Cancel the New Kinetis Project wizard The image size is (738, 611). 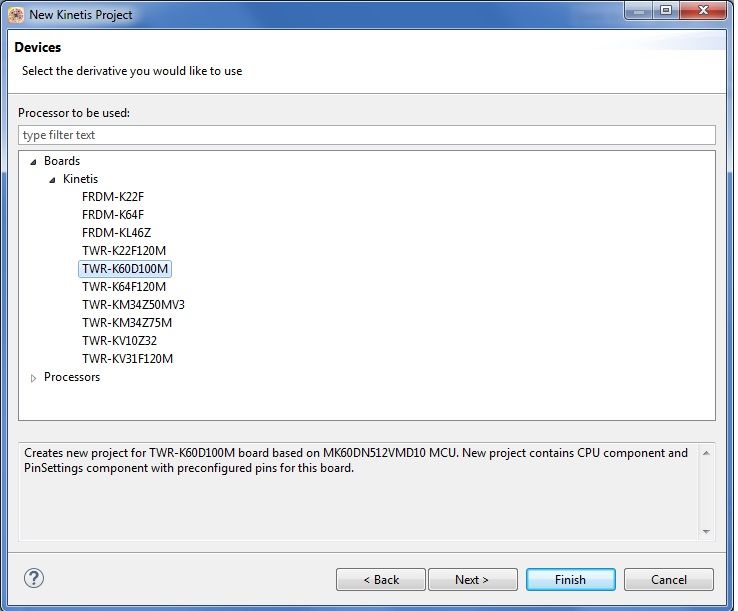coord(669,579)
